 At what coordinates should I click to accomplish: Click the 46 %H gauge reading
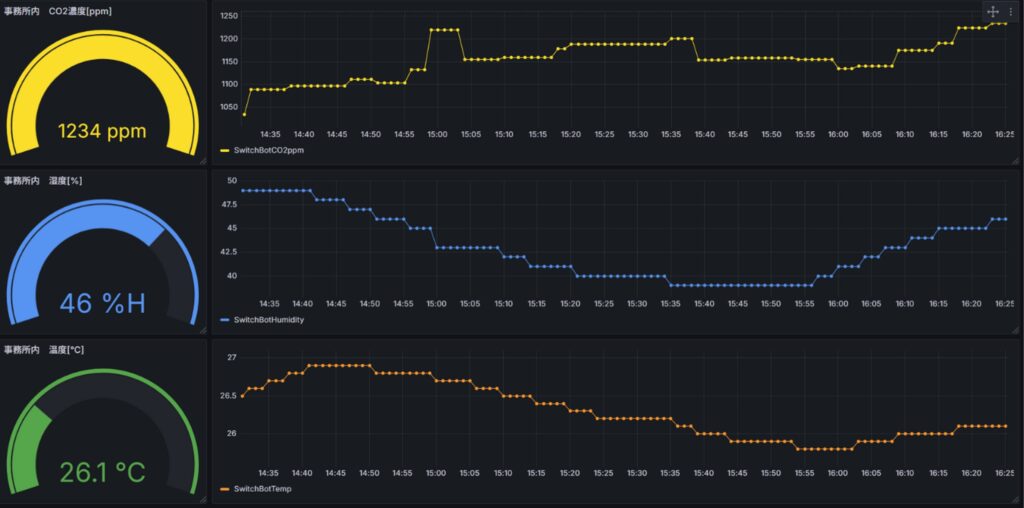[102, 303]
